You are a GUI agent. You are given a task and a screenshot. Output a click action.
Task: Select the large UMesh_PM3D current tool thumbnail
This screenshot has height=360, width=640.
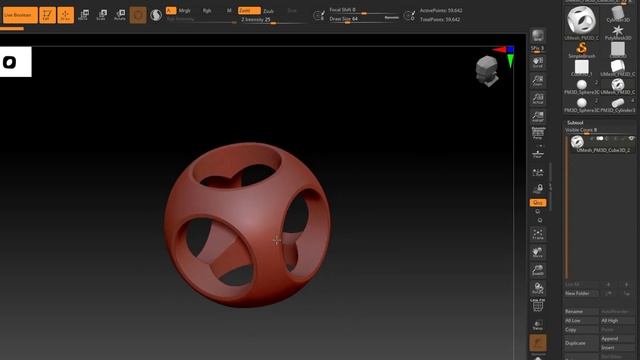(581, 22)
